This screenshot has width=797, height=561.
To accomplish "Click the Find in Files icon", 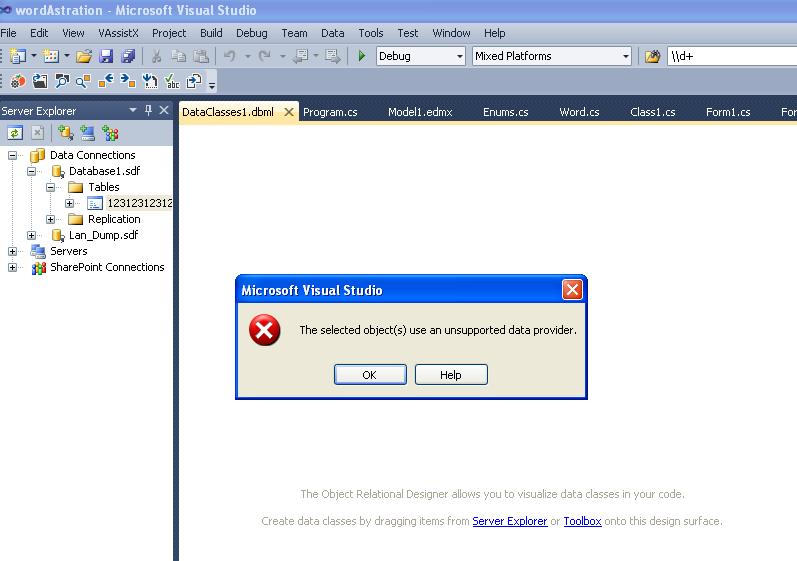I will tap(653, 56).
